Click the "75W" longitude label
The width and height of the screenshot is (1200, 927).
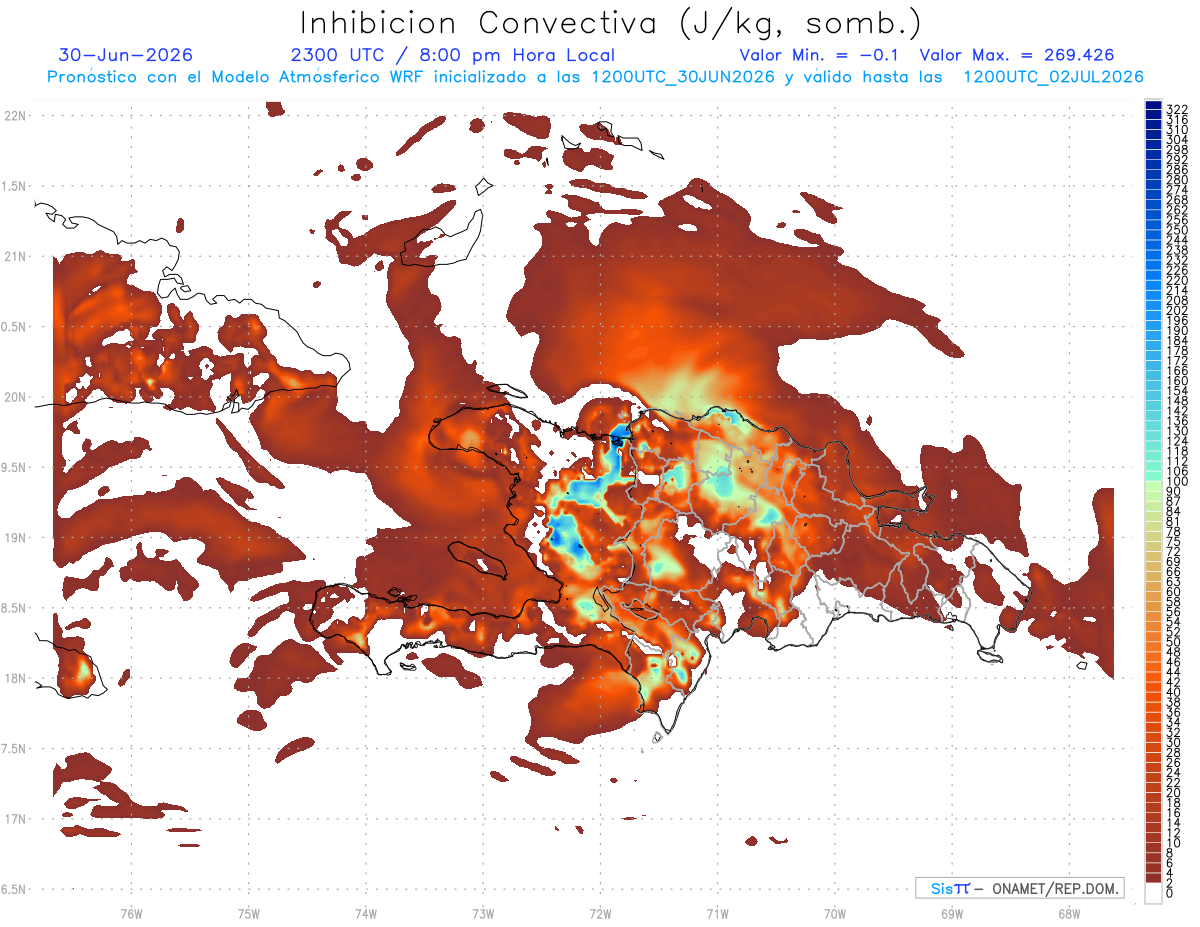[249, 913]
